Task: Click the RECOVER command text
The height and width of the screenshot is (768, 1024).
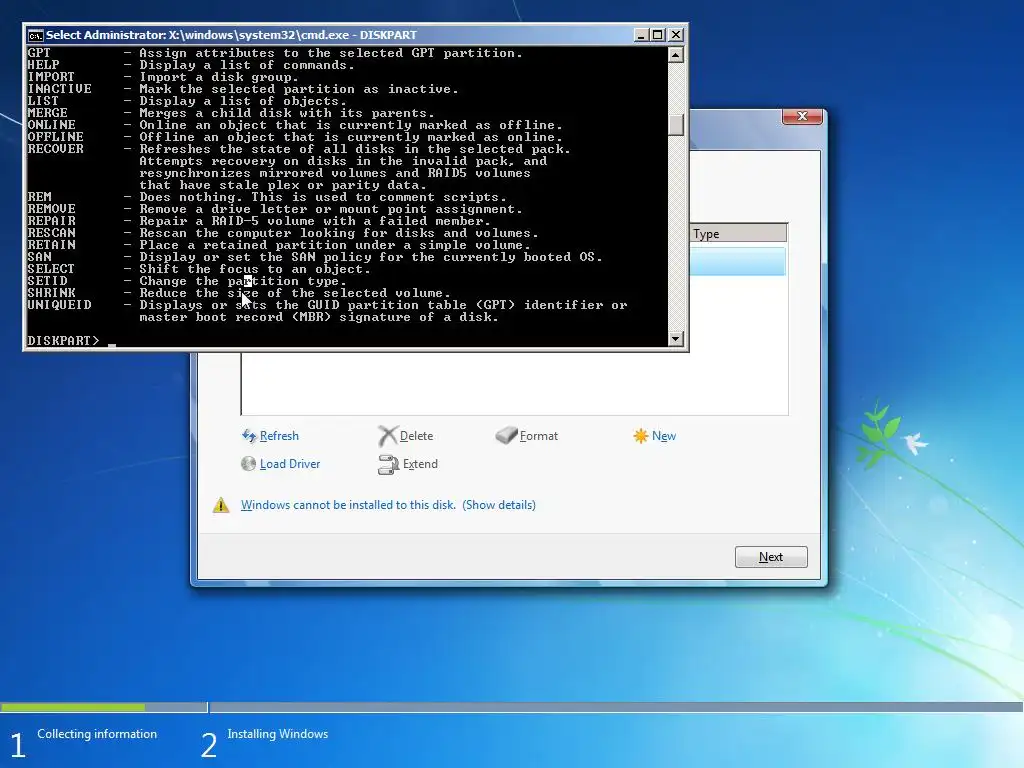Action: tap(56, 149)
